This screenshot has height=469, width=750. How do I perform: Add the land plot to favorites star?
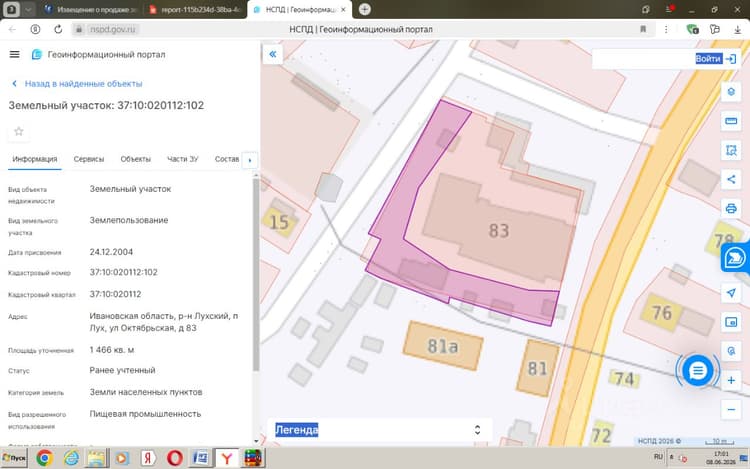[x=19, y=131]
